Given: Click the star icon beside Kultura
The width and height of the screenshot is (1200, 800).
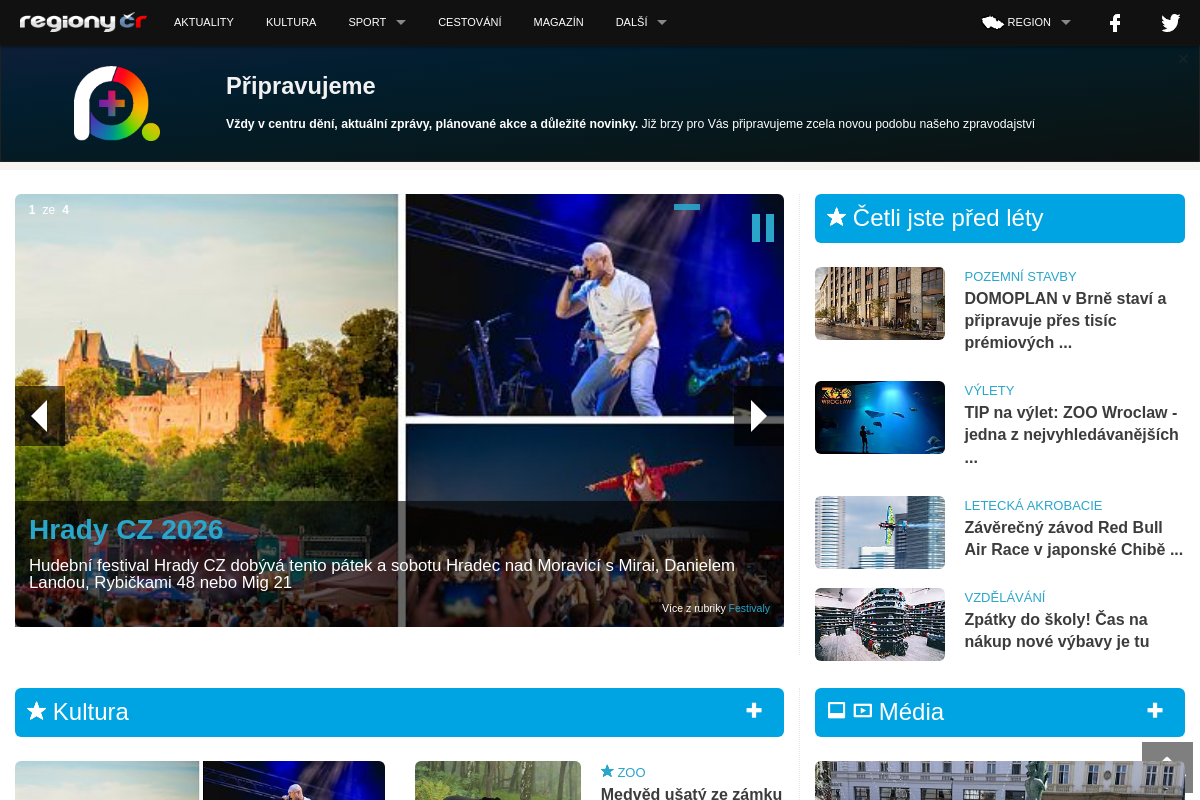Looking at the screenshot, I should pyautogui.click(x=37, y=711).
